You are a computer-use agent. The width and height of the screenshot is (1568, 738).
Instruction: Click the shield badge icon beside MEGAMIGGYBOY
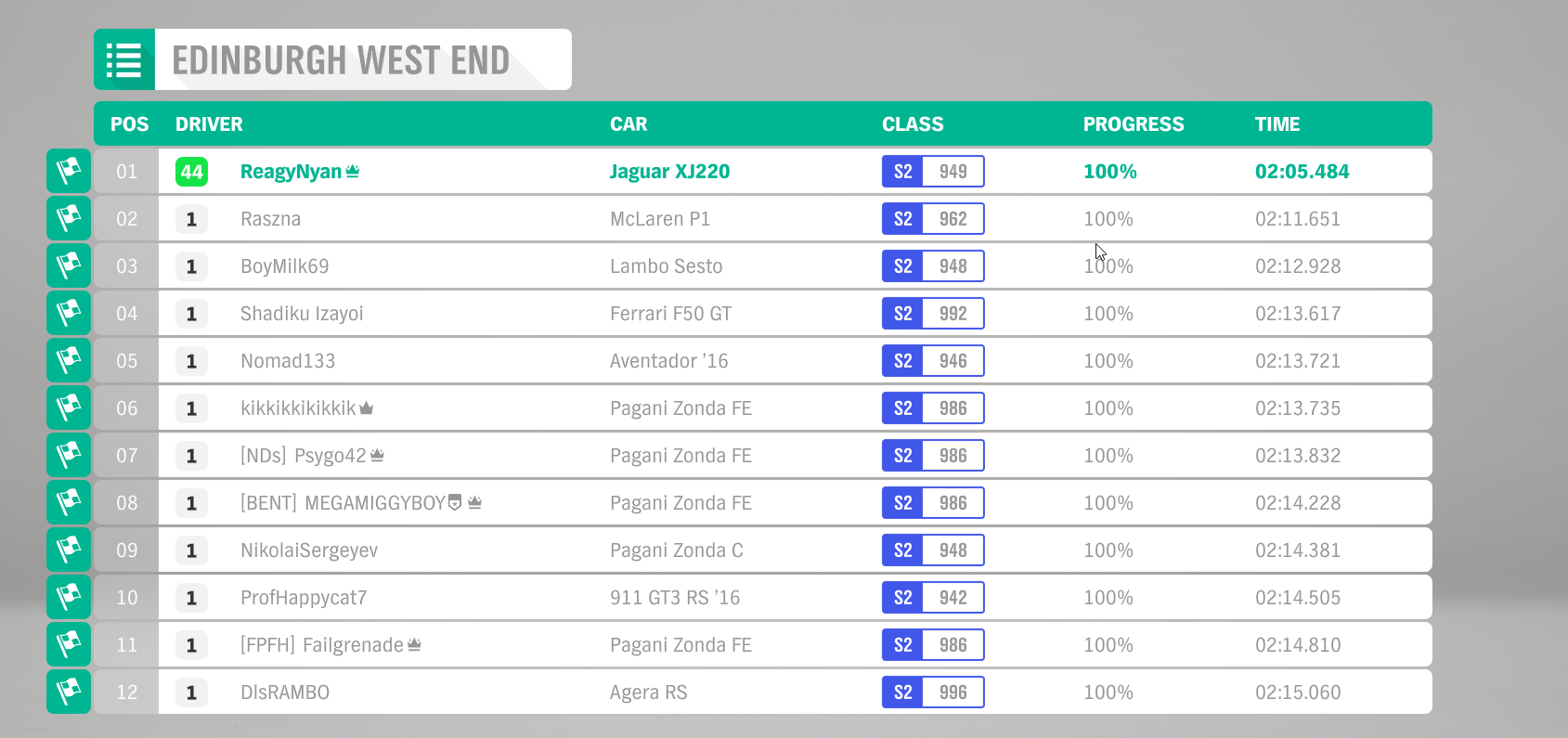tap(455, 502)
